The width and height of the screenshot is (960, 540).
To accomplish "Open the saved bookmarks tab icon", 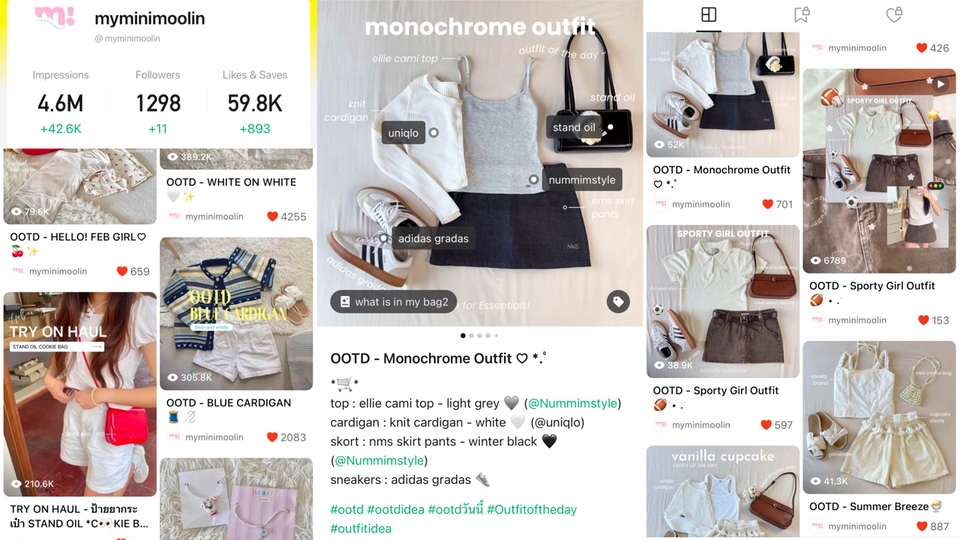I will click(801, 15).
